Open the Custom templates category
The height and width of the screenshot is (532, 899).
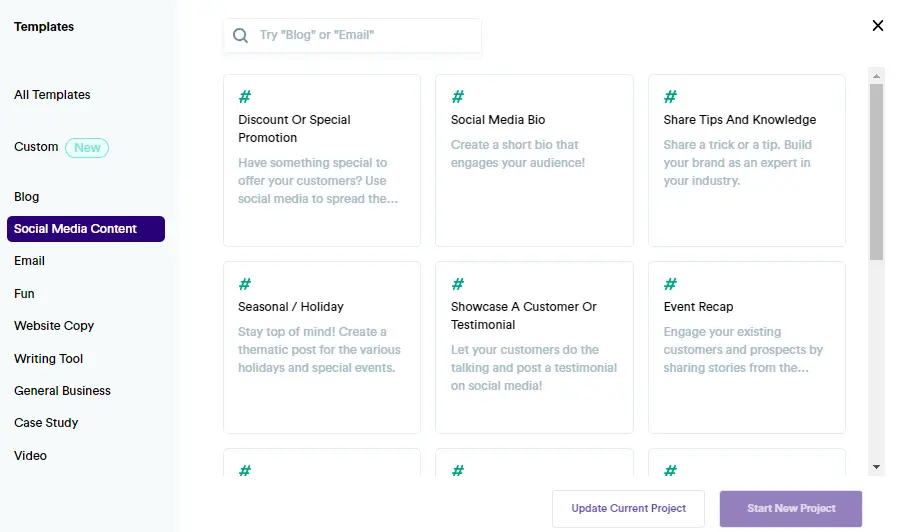pyautogui.click(x=36, y=147)
